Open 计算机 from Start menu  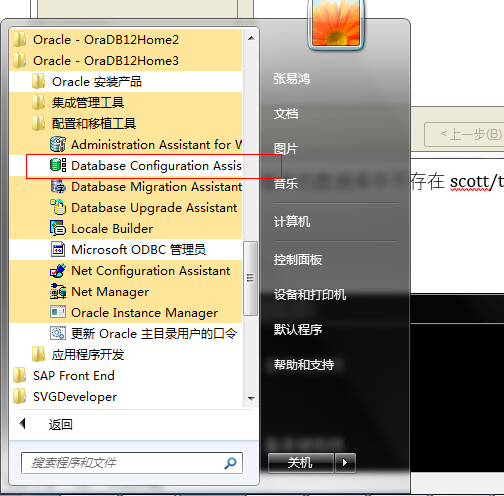[x=292, y=222]
